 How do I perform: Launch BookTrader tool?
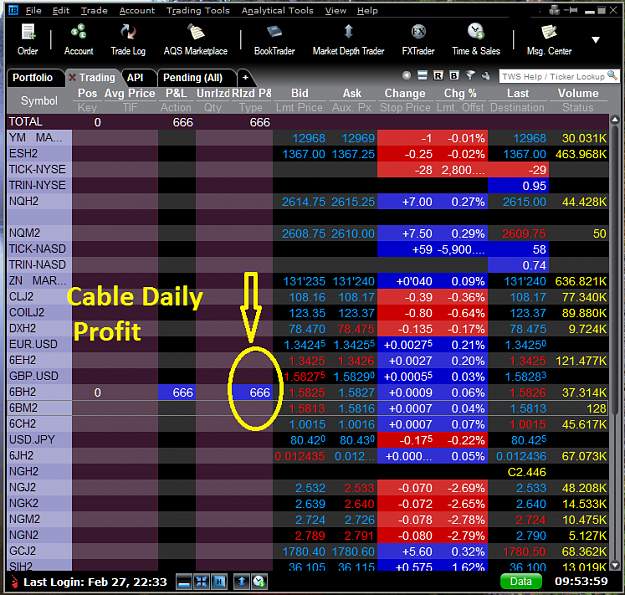pyautogui.click(x=274, y=39)
